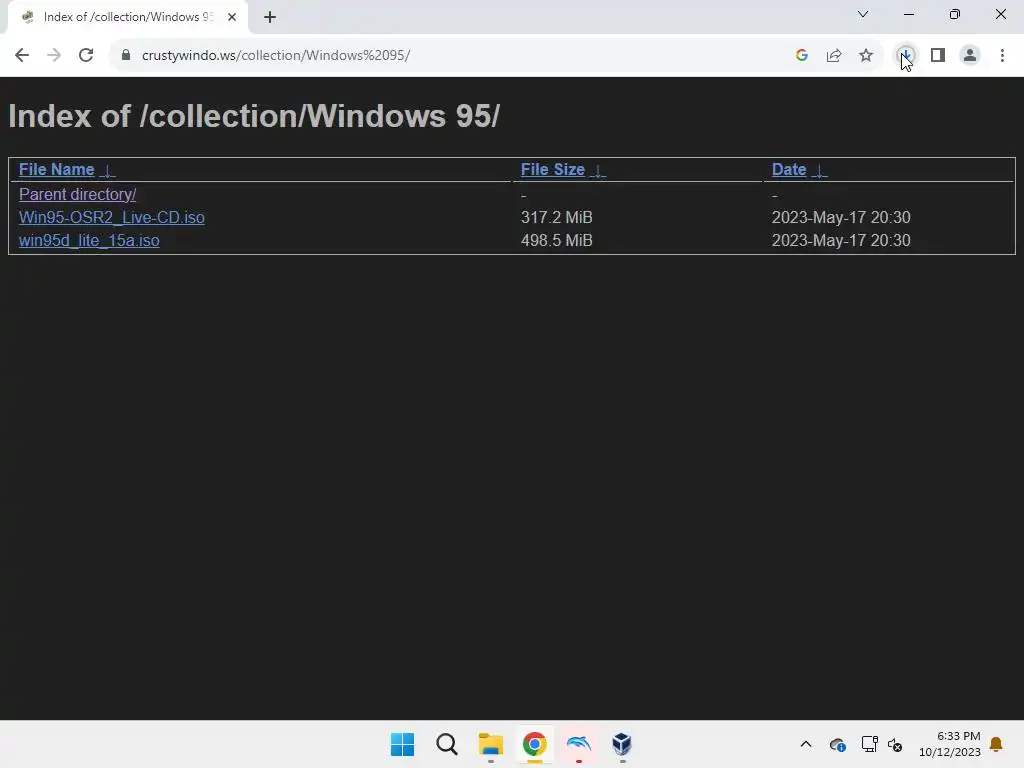This screenshot has height=768, width=1024.
Task: Go back to the previous page
Action: [x=22, y=56]
